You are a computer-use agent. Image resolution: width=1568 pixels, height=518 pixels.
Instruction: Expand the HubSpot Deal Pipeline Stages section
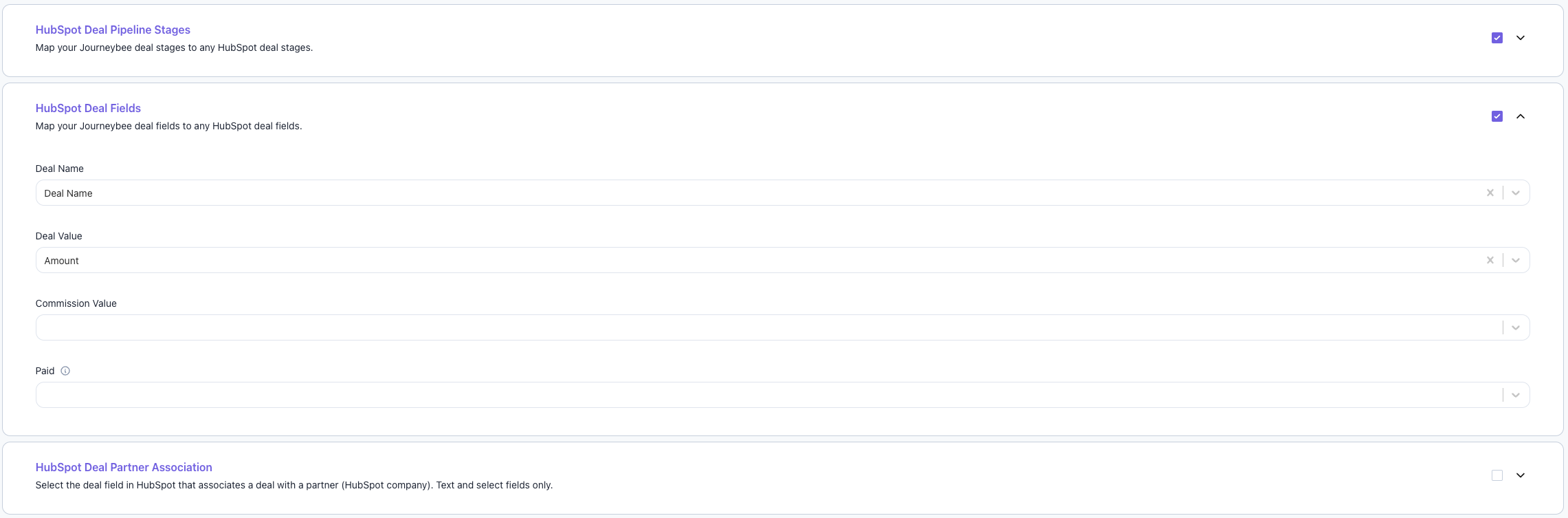click(1521, 38)
